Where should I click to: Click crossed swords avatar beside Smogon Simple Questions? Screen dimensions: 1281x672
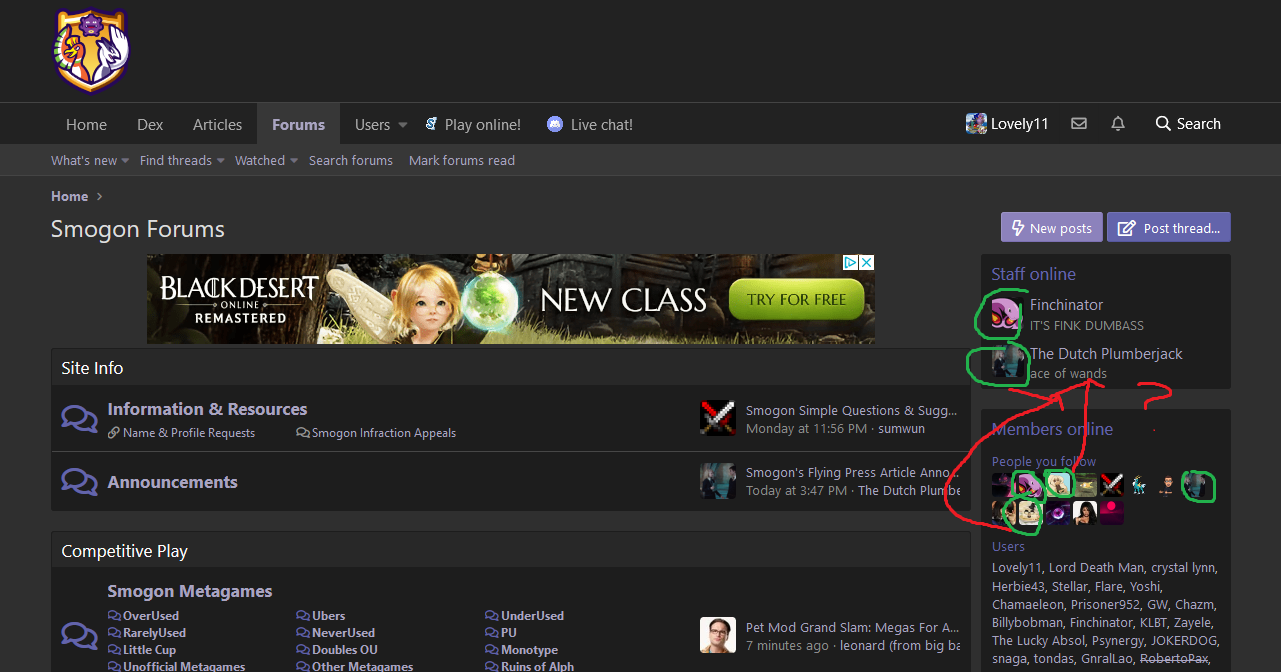[718, 418]
